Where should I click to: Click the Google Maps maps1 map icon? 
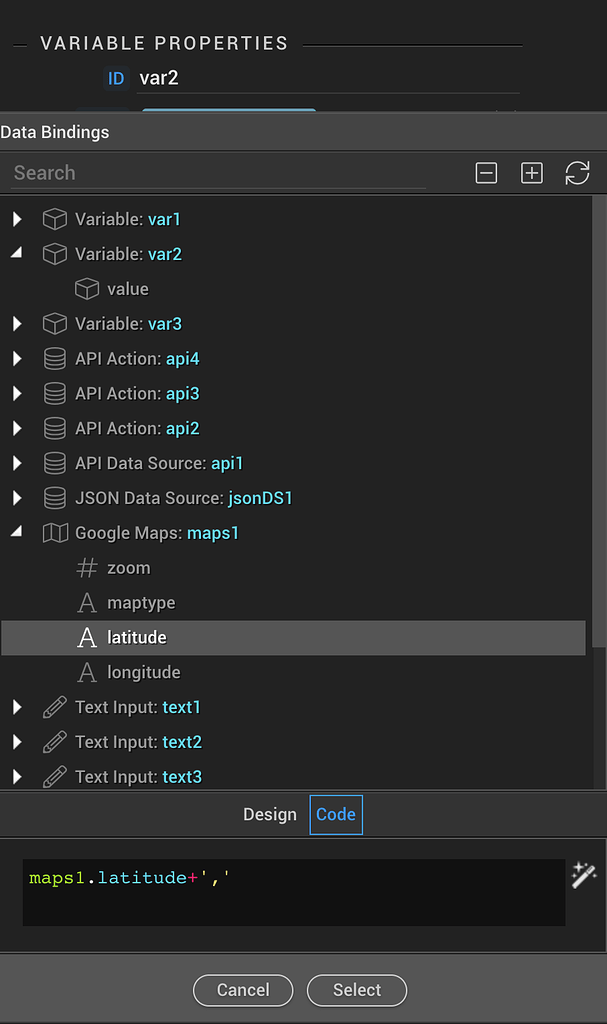55,533
